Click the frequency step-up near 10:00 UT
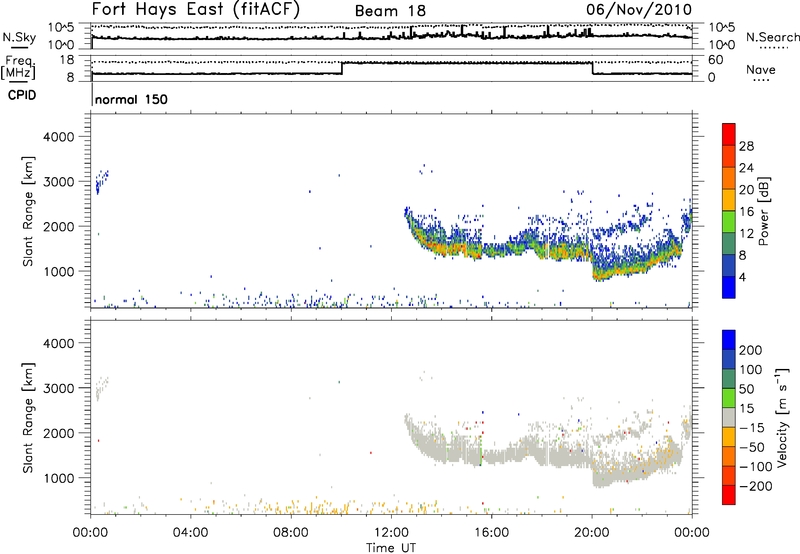The width and height of the screenshot is (800, 554). [342, 68]
